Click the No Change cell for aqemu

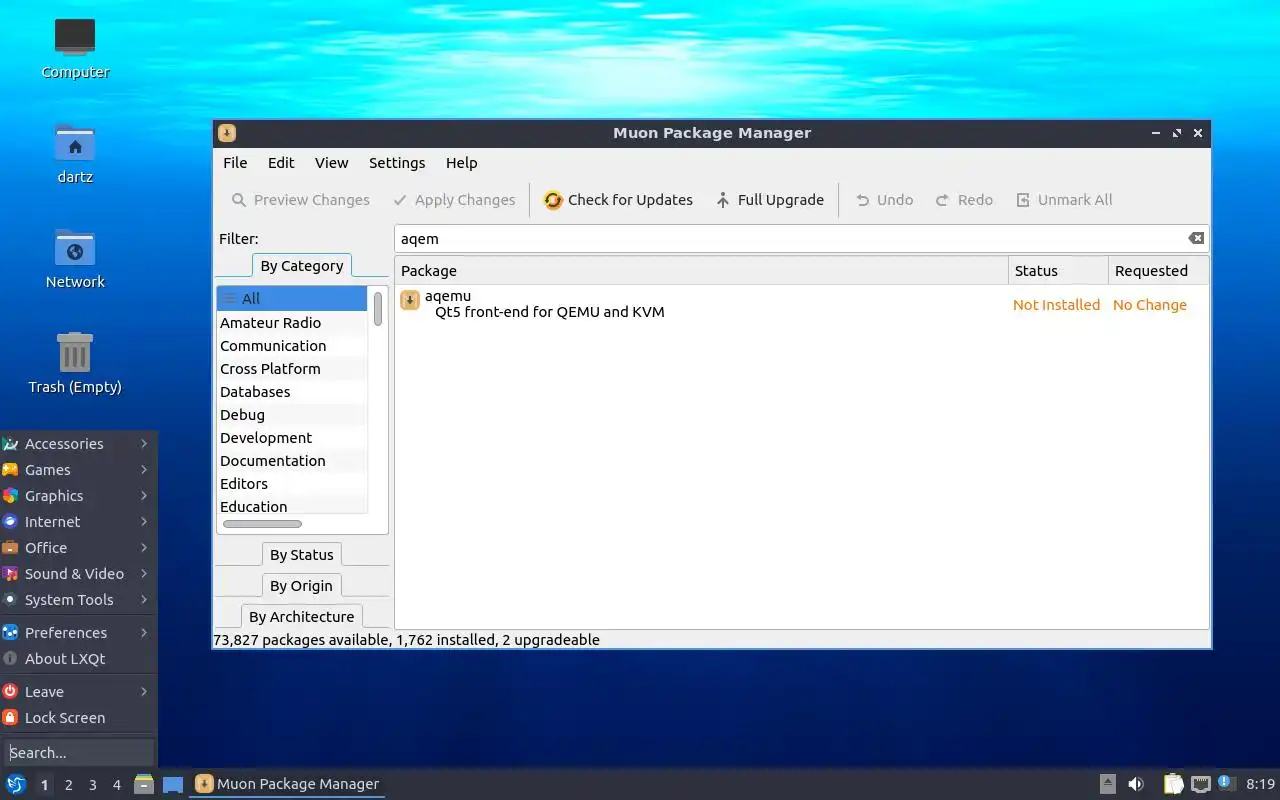(1150, 305)
